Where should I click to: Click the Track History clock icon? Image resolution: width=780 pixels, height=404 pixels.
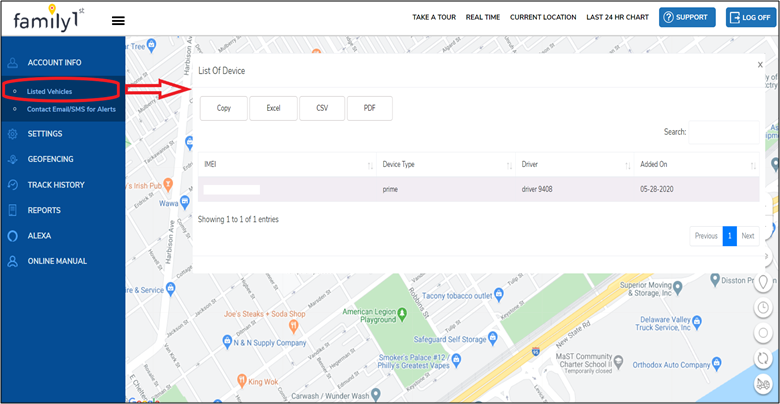pos(13,185)
